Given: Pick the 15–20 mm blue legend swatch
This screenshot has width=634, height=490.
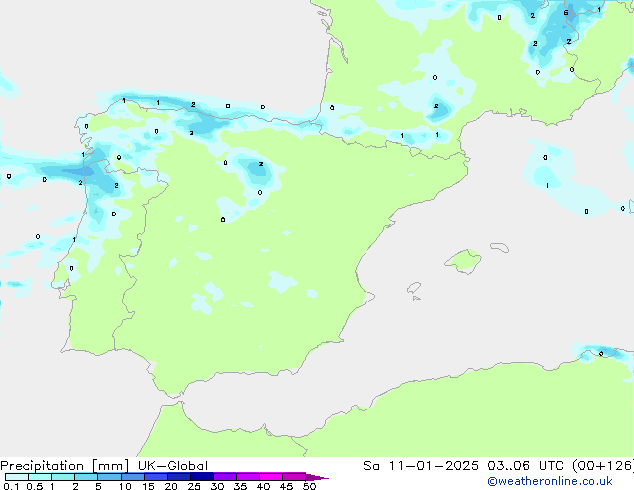Looking at the screenshot, I should coord(155,477).
